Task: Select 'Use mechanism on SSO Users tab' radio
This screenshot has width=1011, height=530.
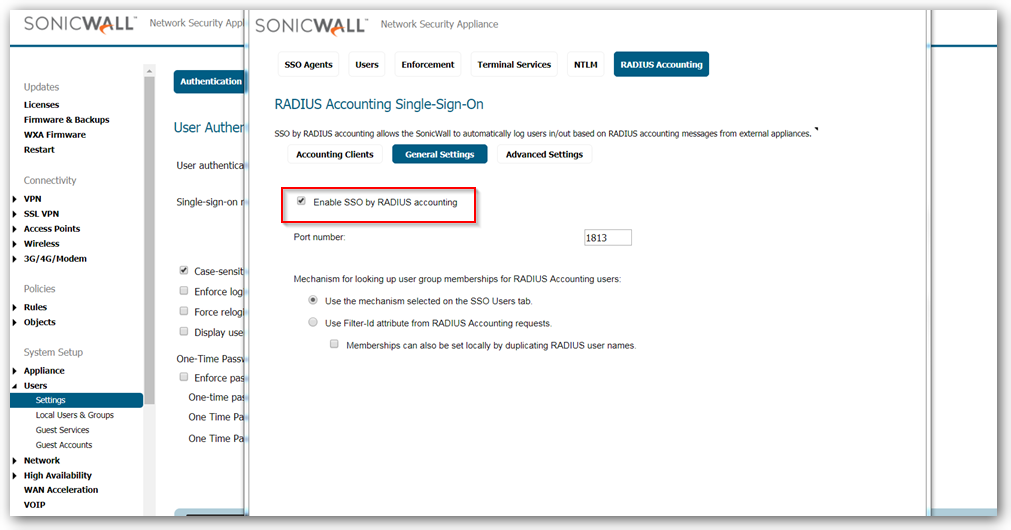Action: point(314,300)
